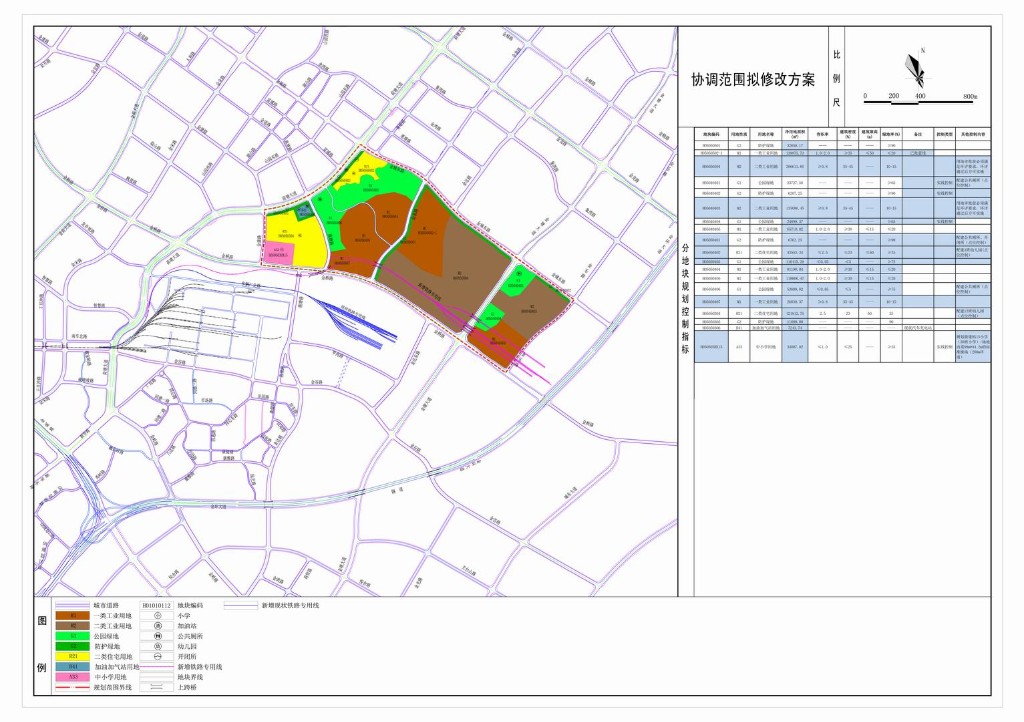Click the bright green G1 park legend swatch
This screenshot has height=722, width=1024.
(72, 636)
